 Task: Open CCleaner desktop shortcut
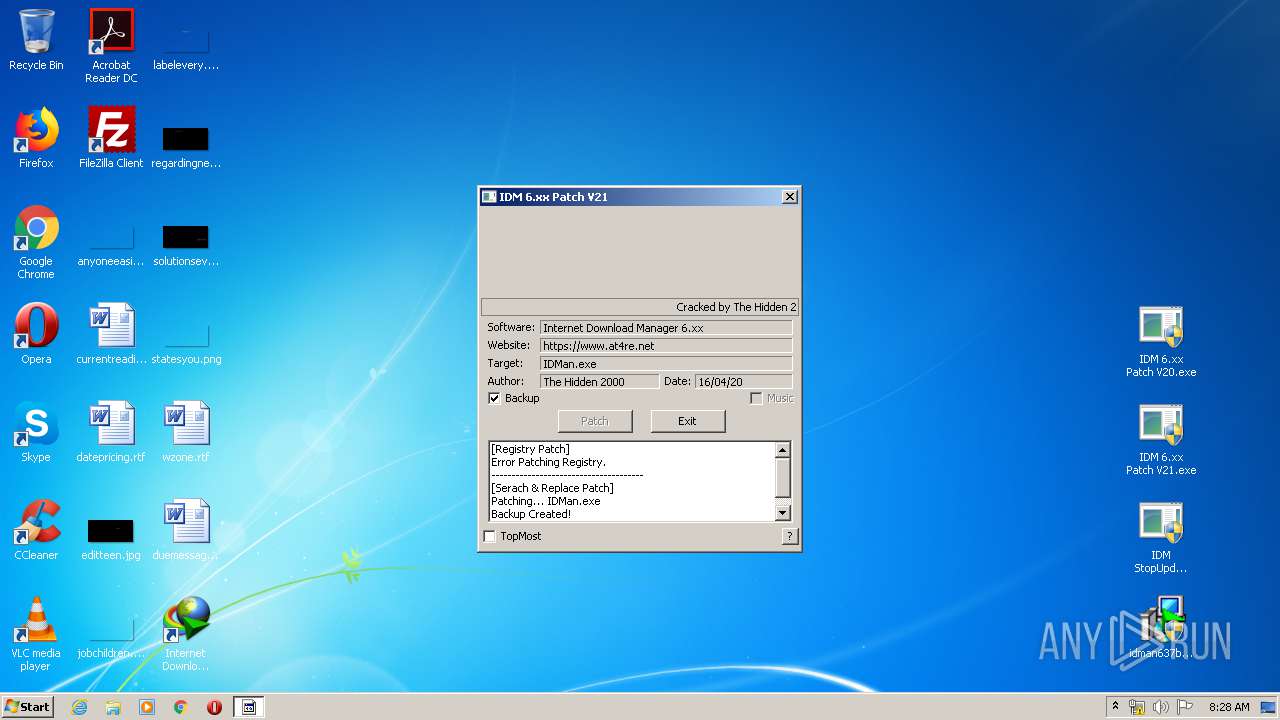pyautogui.click(x=36, y=530)
